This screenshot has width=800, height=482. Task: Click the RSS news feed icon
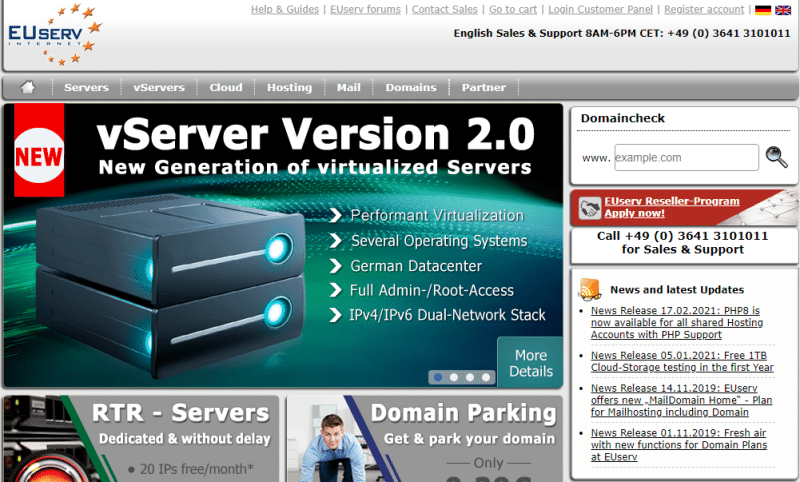tap(590, 289)
